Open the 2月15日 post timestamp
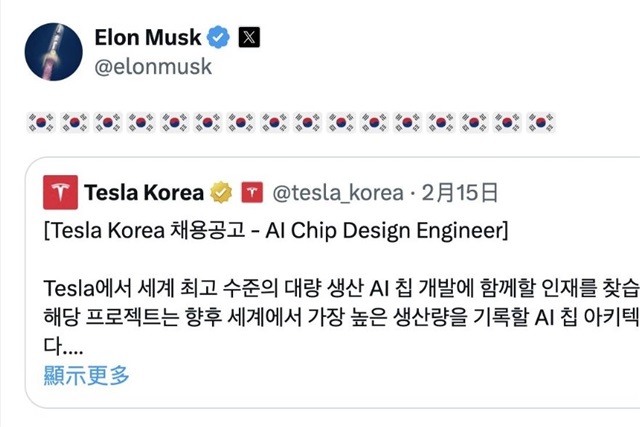The height and width of the screenshot is (427, 640). tap(460, 192)
